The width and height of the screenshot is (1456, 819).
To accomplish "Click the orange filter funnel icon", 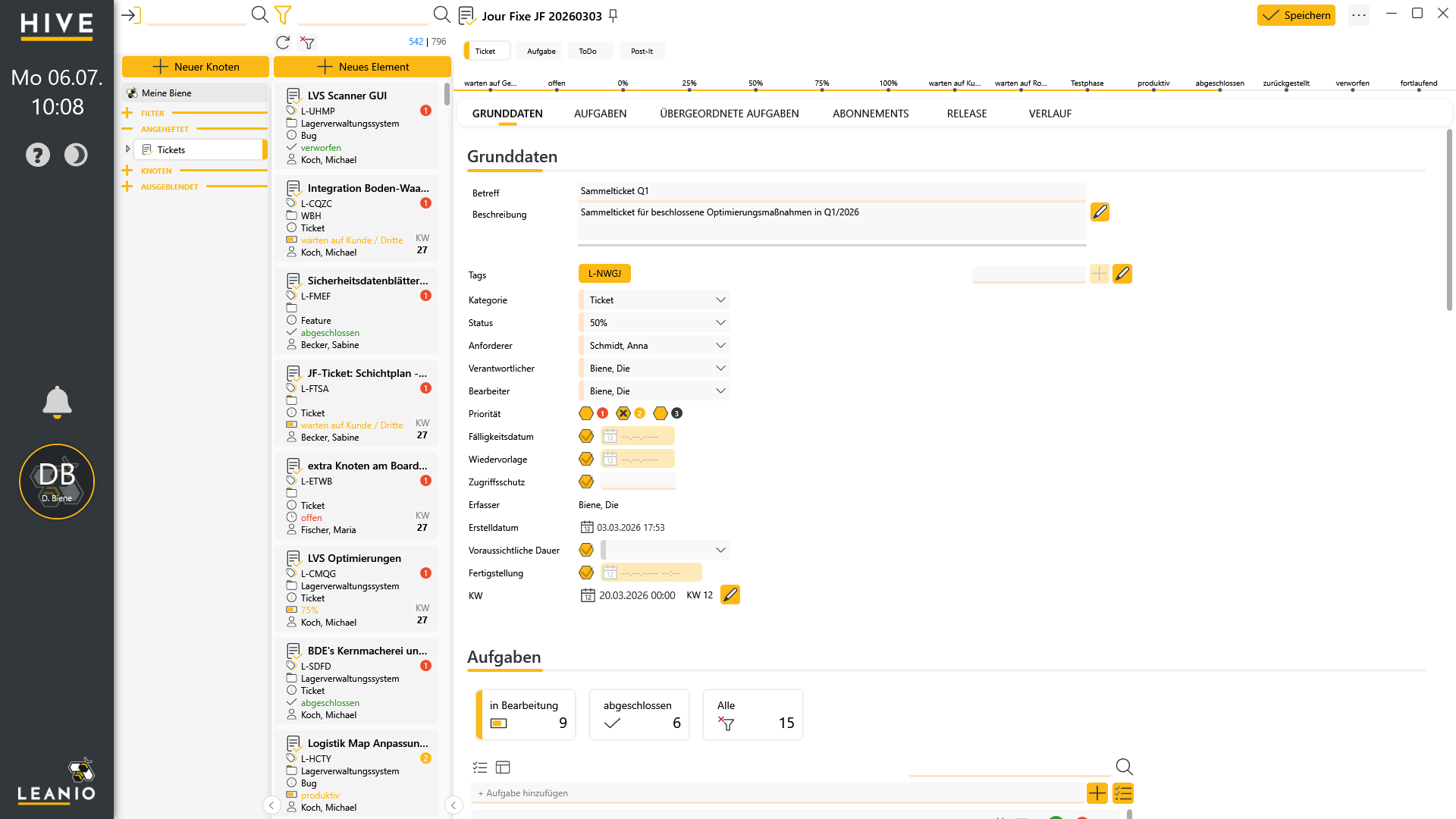I will pyautogui.click(x=283, y=14).
